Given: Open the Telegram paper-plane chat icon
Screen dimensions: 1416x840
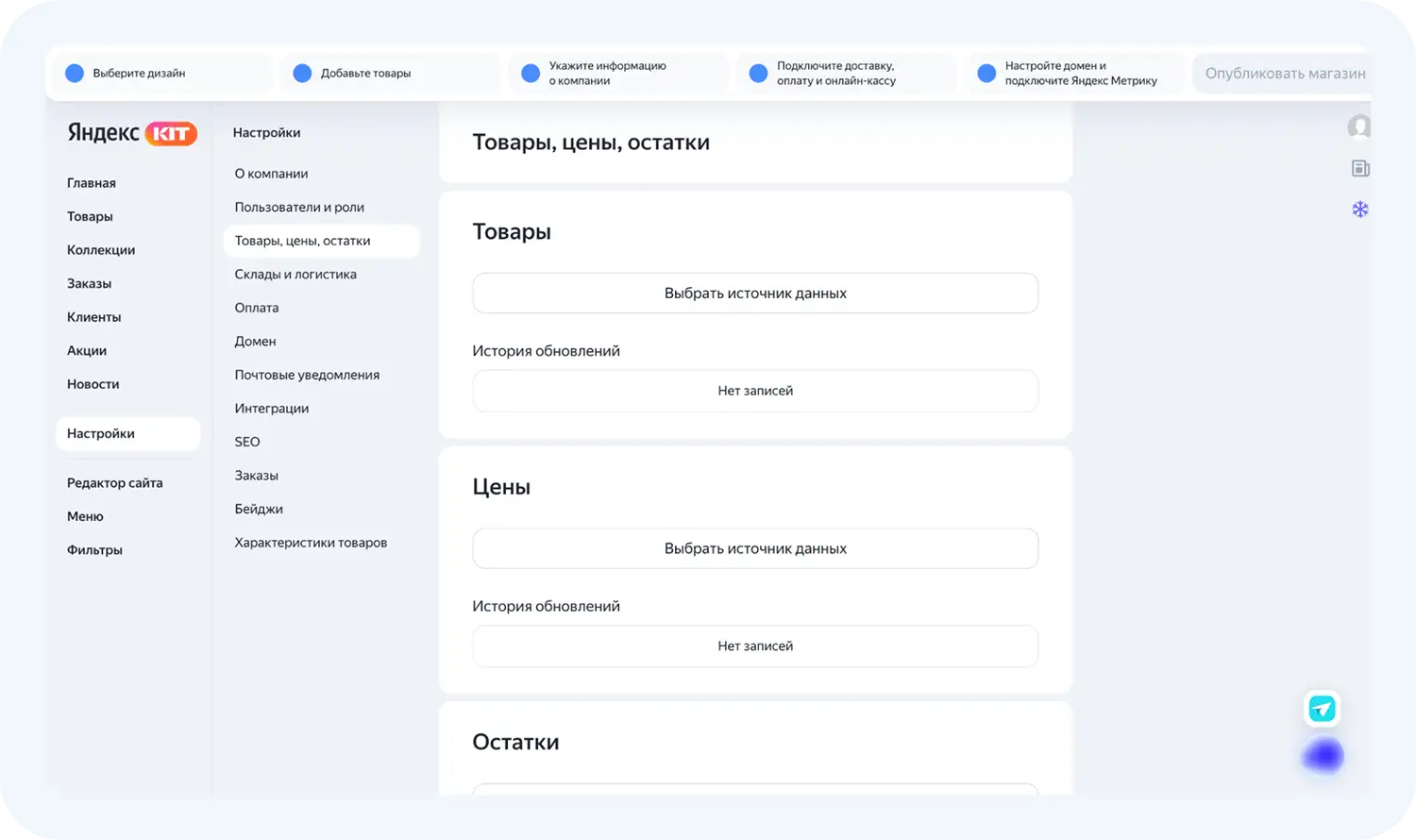Looking at the screenshot, I should click(x=1323, y=708).
